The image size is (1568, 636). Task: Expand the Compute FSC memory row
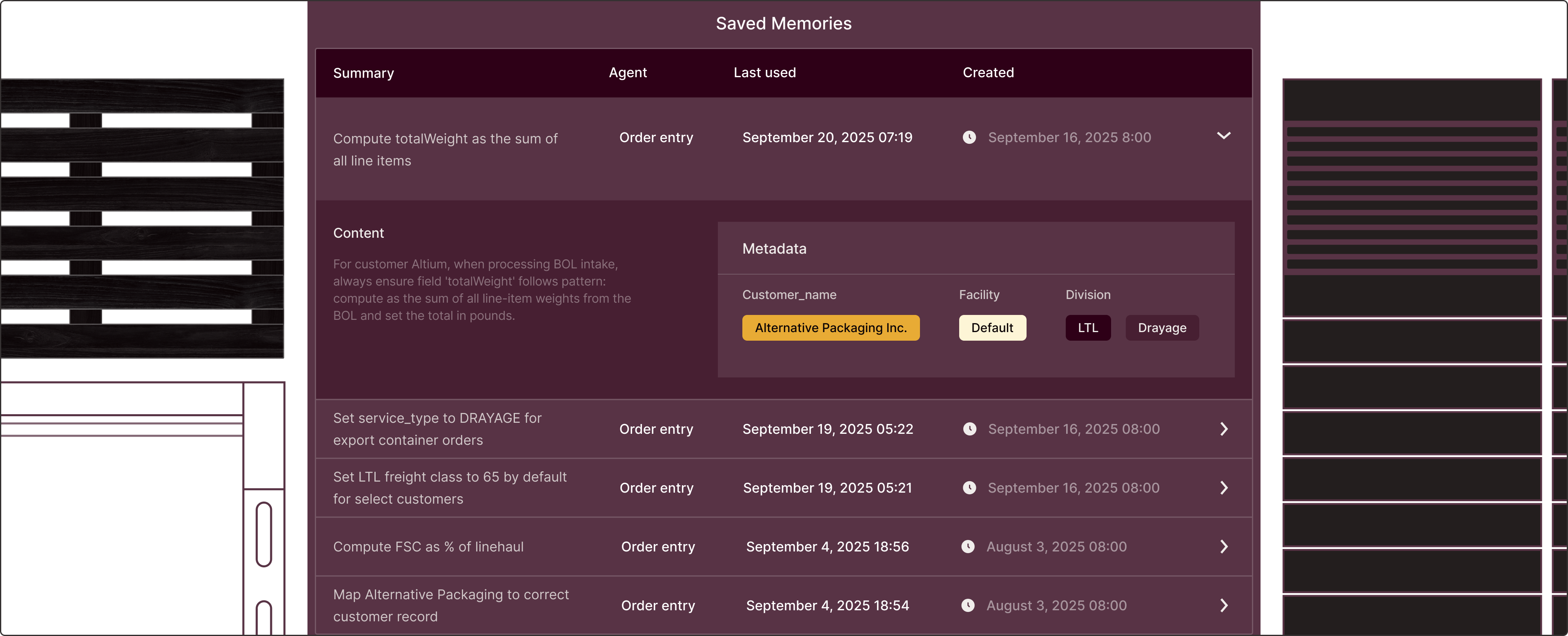click(1223, 547)
